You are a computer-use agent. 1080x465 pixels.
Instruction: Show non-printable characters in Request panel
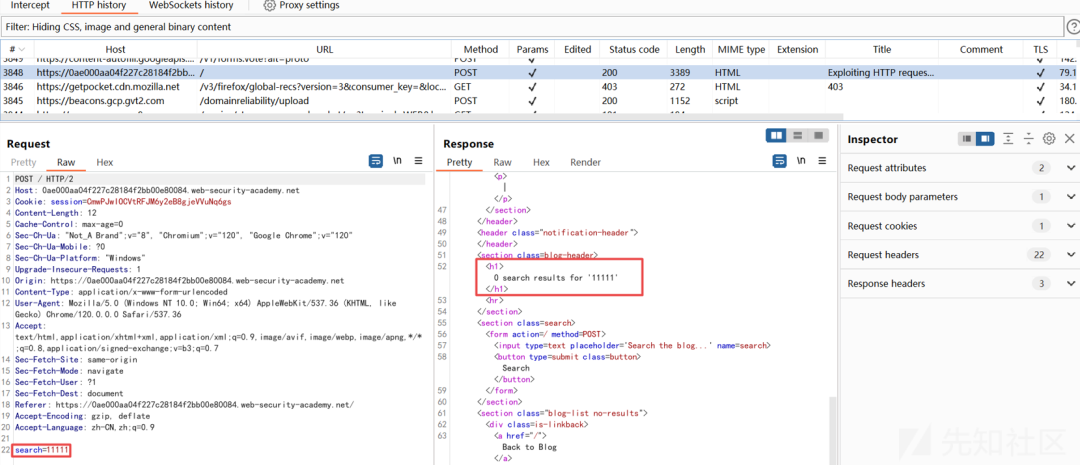397,161
